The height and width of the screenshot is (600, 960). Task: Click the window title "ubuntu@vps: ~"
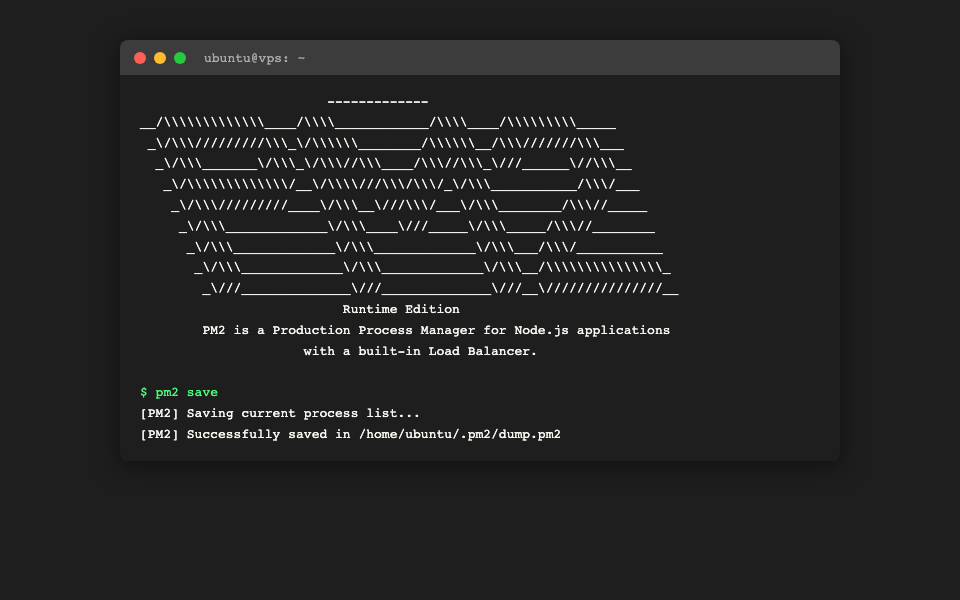(x=254, y=58)
